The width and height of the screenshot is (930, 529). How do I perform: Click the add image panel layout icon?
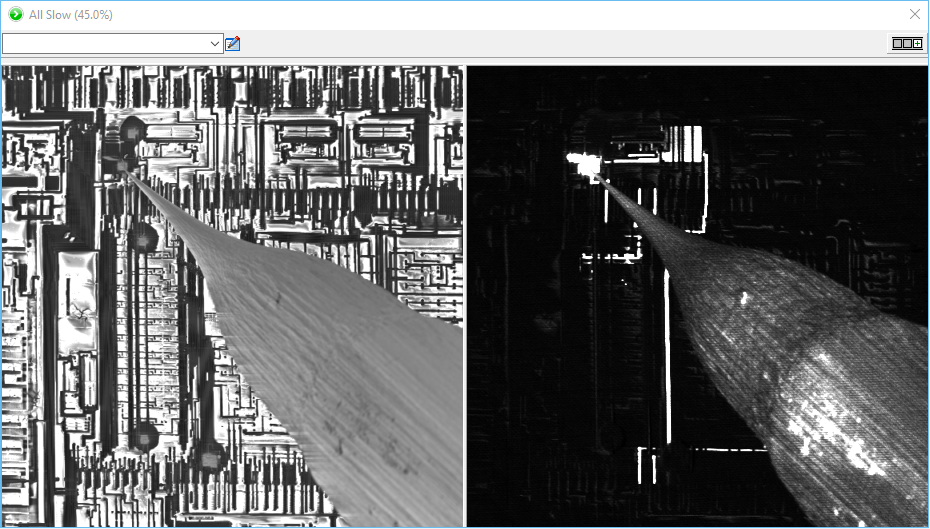(x=907, y=43)
